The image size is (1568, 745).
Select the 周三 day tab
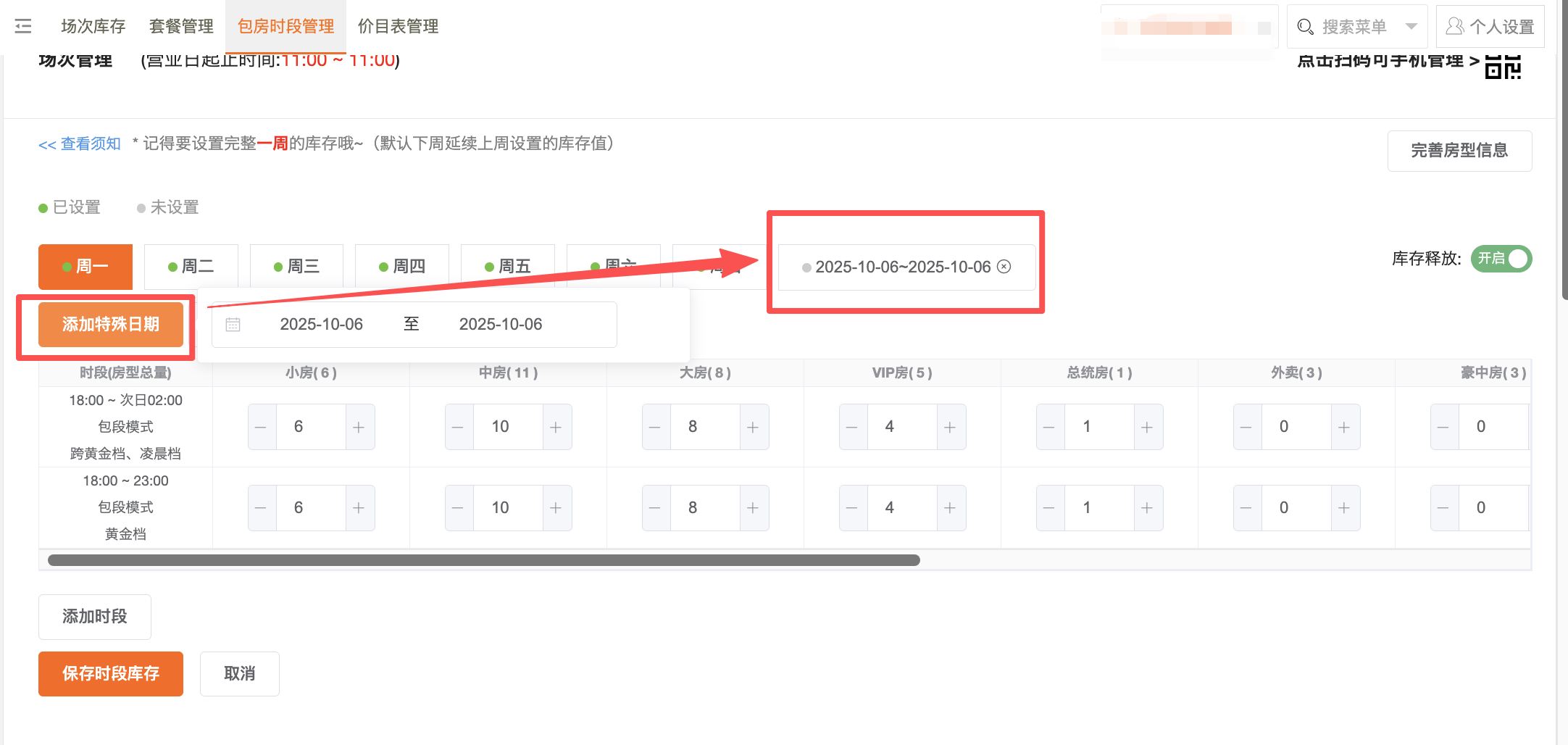click(x=296, y=267)
